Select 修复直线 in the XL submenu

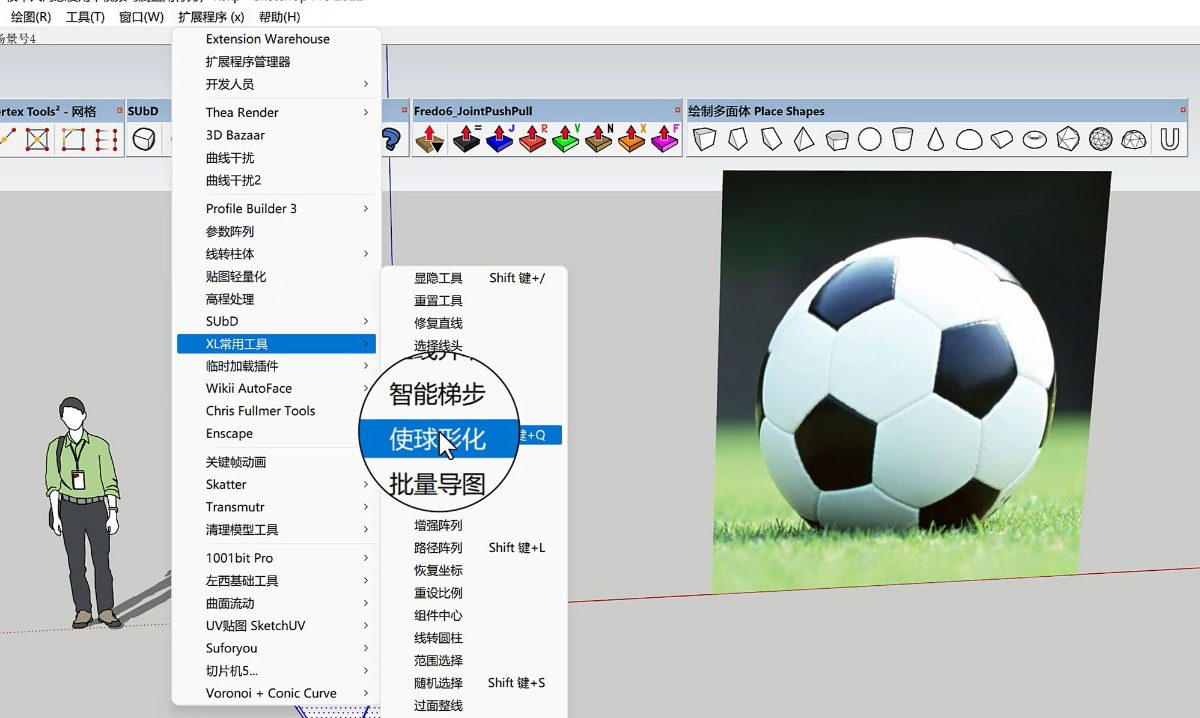pos(474,323)
